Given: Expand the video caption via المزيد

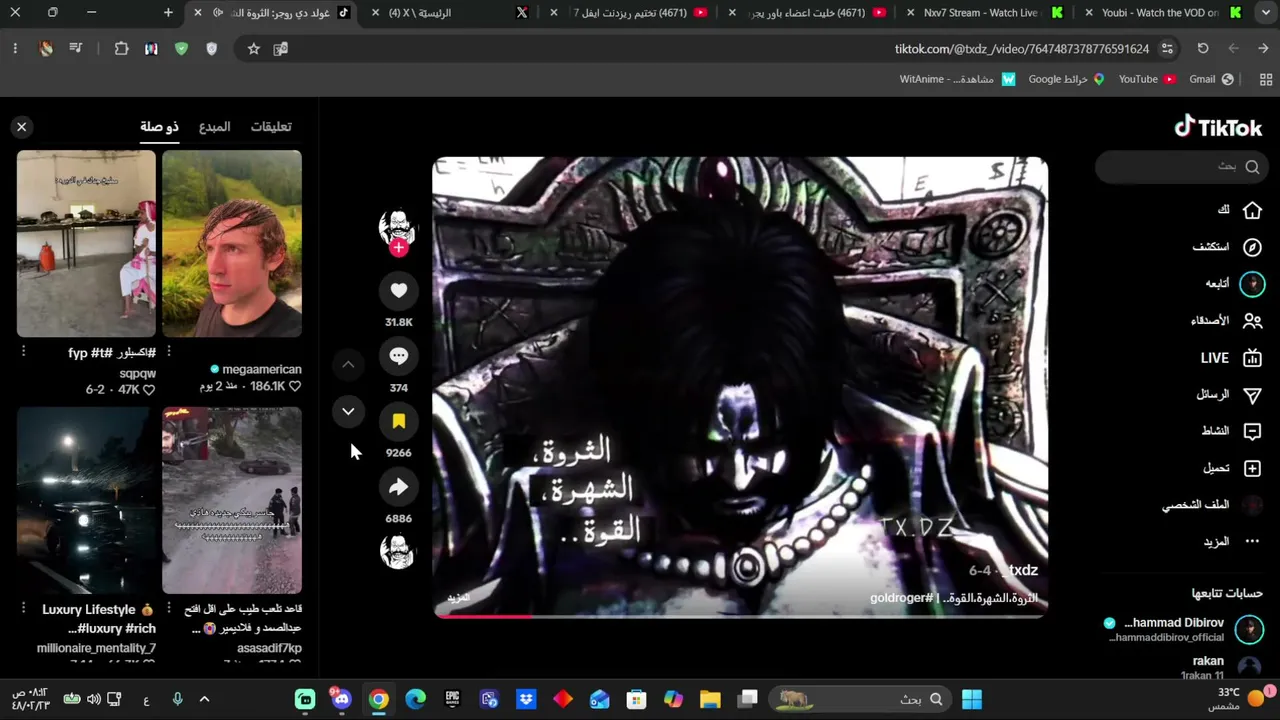Looking at the screenshot, I should [458, 598].
